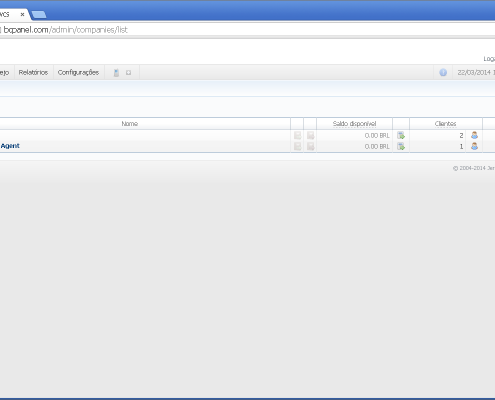Click the Saldo disponível column header
Image resolution: width=495 pixels, height=400 pixels.
tap(354, 124)
